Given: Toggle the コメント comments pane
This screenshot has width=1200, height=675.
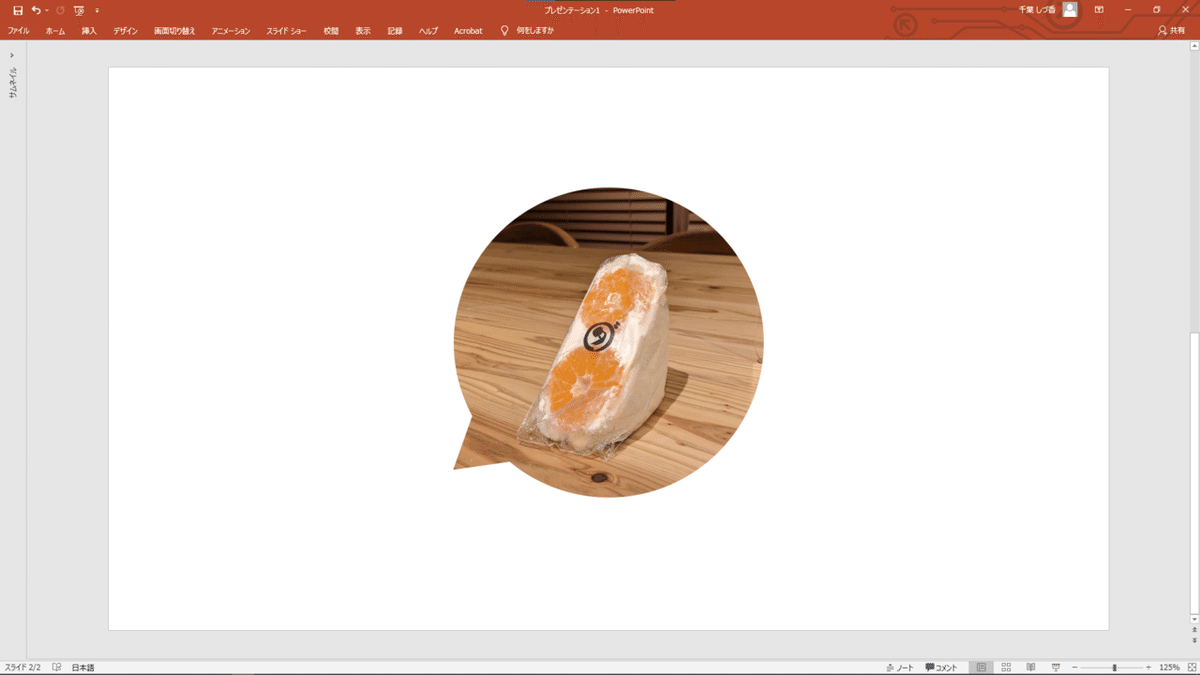Looking at the screenshot, I should coord(942,667).
